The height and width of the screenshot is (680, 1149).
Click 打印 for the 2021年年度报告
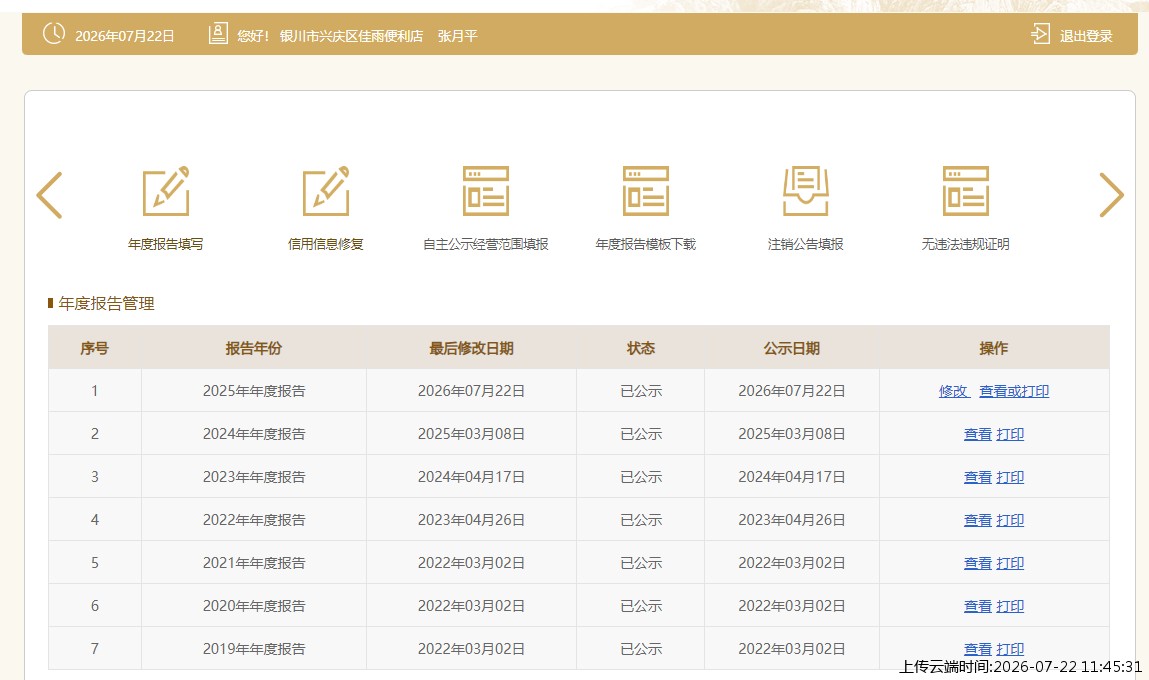[1010, 563]
